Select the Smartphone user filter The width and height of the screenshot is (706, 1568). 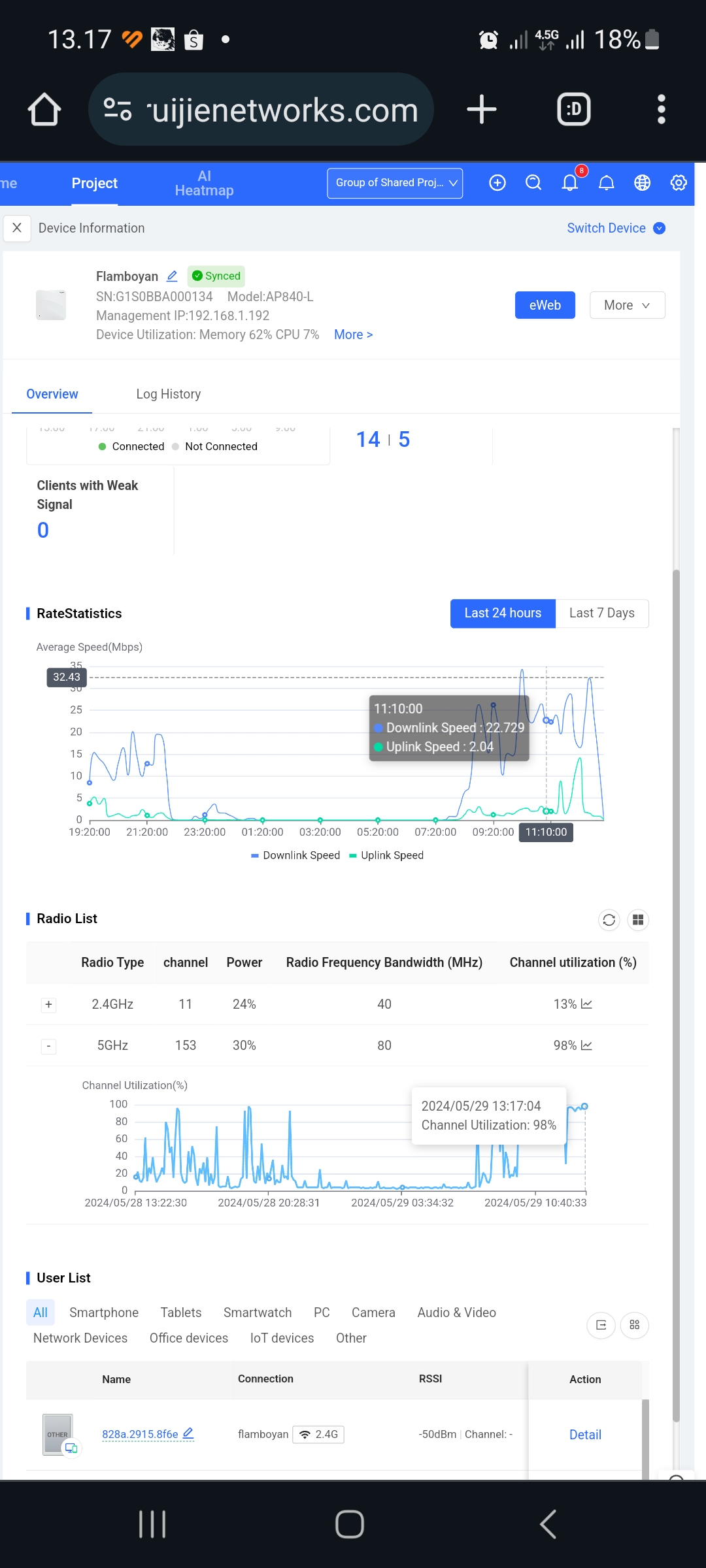[x=104, y=1313]
